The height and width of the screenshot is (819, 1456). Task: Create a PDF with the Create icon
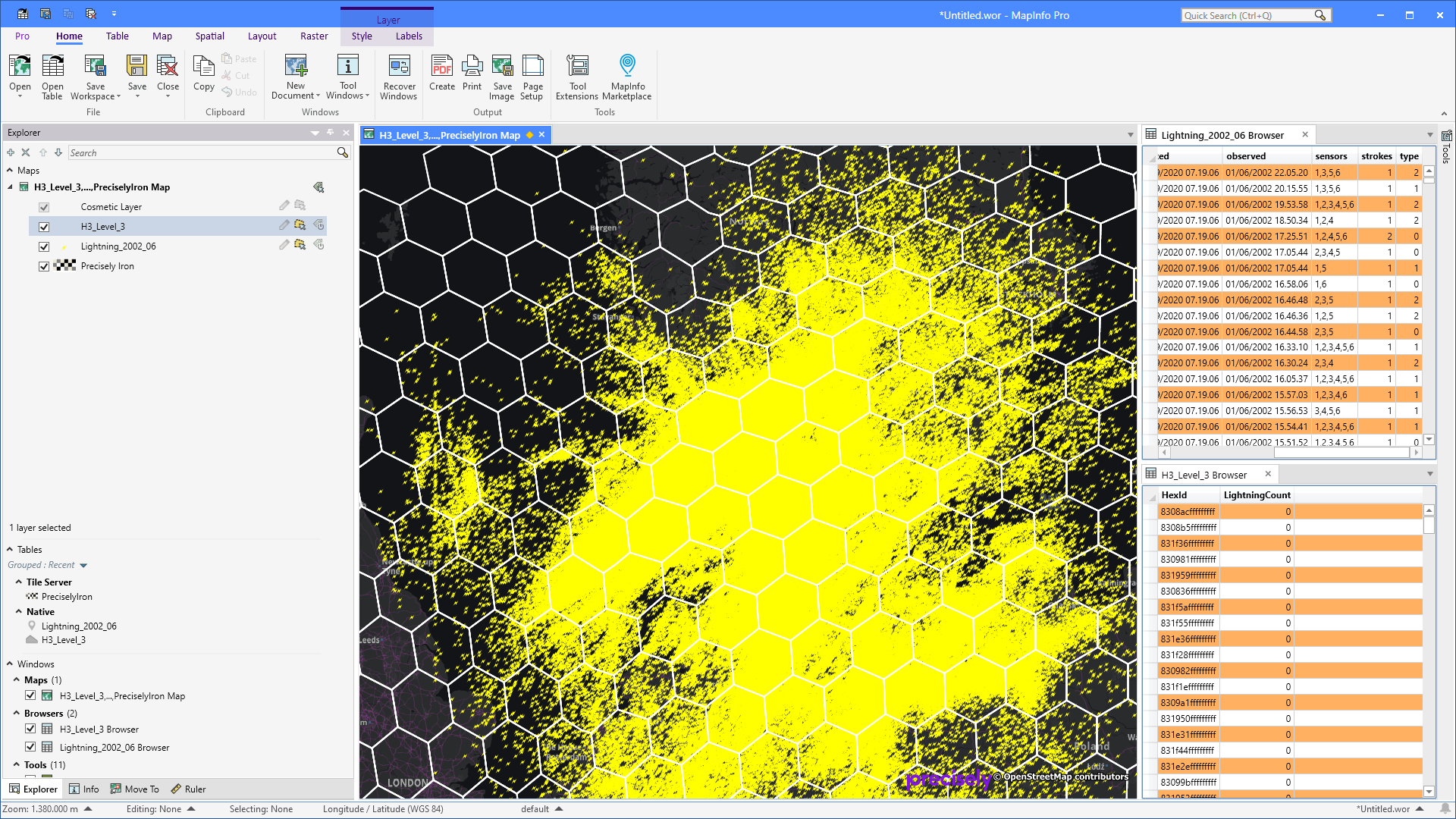click(x=442, y=76)
